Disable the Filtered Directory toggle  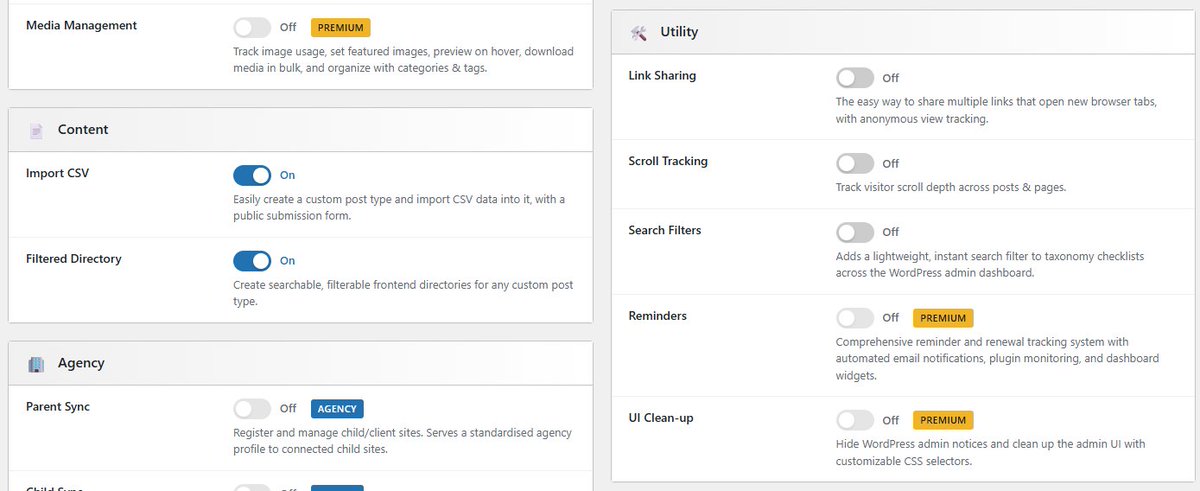pos(252,261)
